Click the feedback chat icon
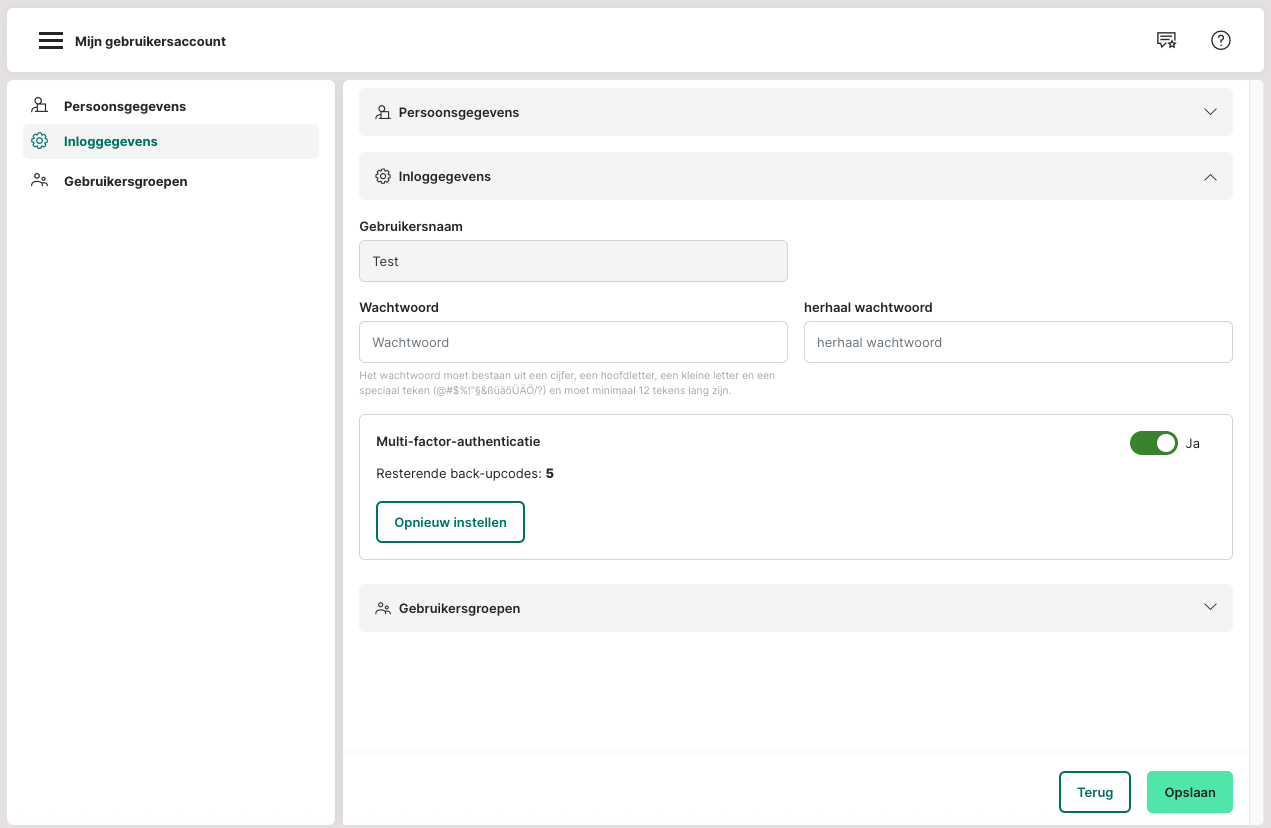 [x=1166, y=41]
